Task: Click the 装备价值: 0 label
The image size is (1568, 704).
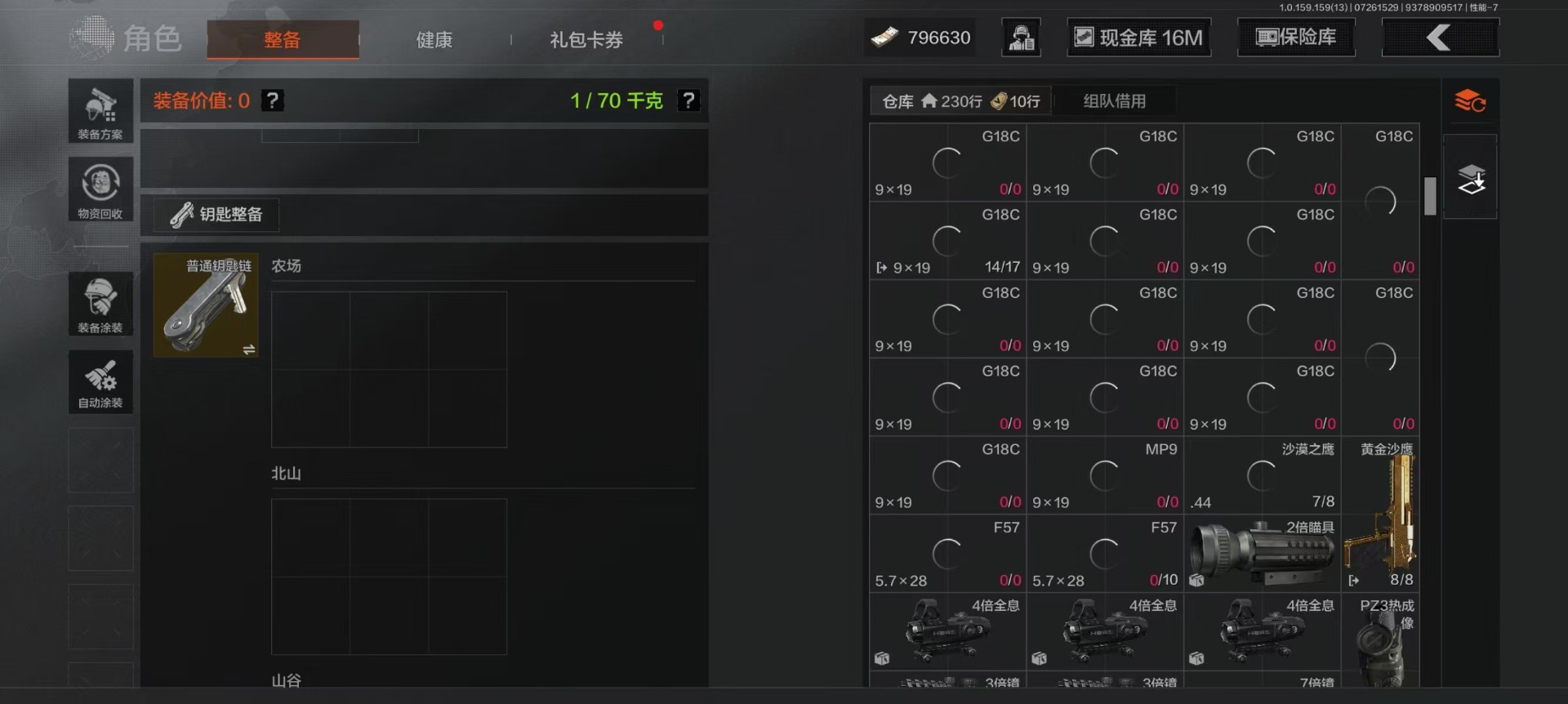Action: pos(202,100)
